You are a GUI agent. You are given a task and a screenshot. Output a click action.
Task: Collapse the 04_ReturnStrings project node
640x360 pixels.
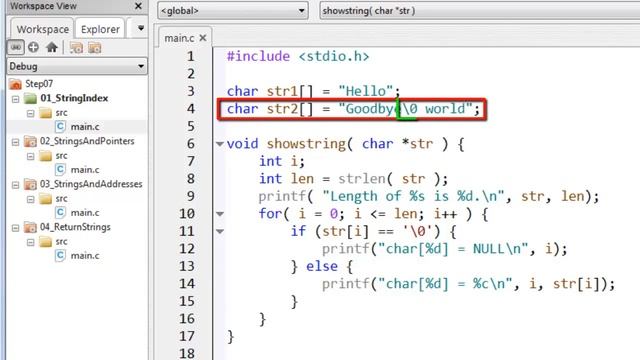16,228
